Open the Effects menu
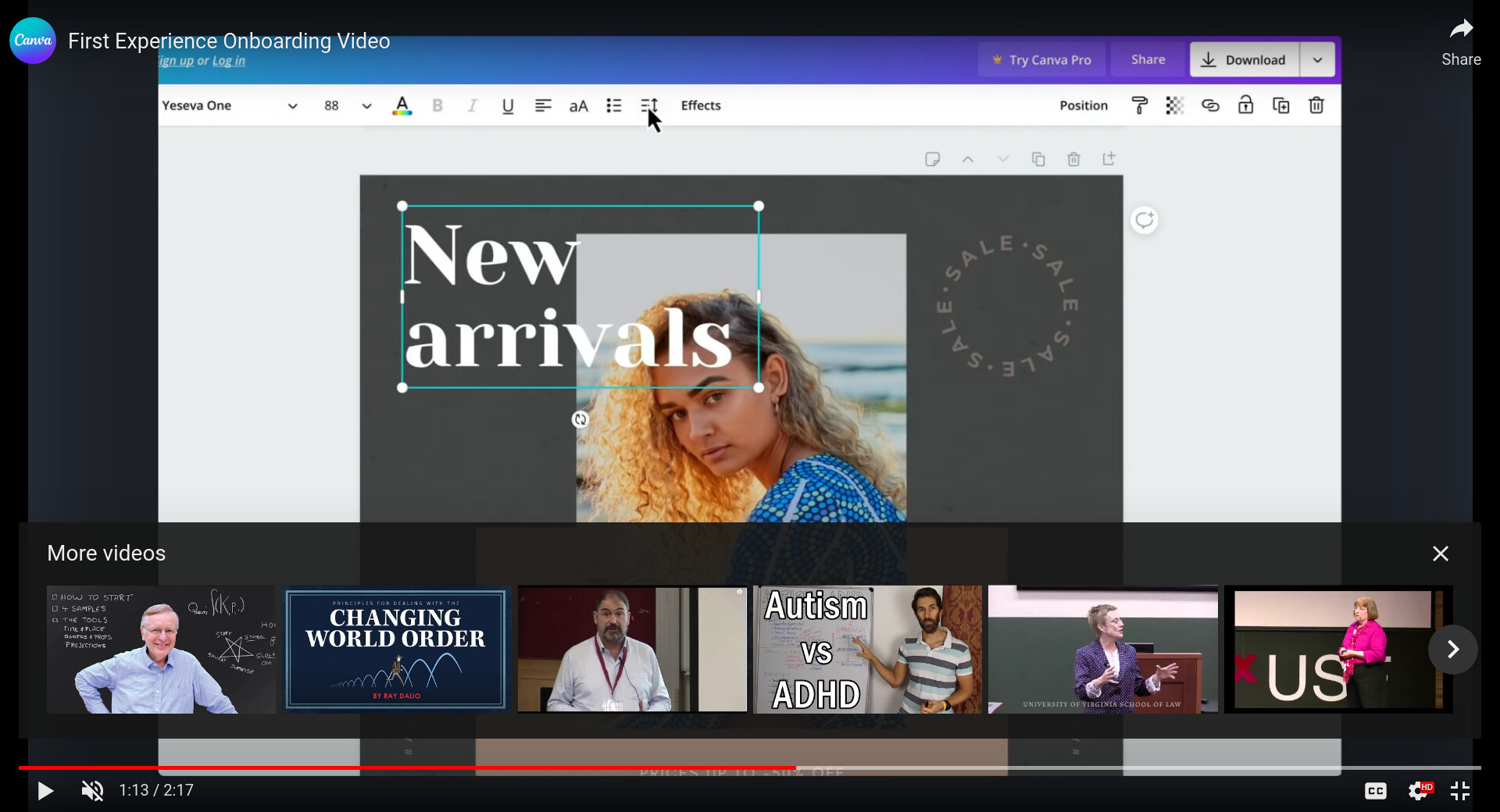 click(700, 105)
